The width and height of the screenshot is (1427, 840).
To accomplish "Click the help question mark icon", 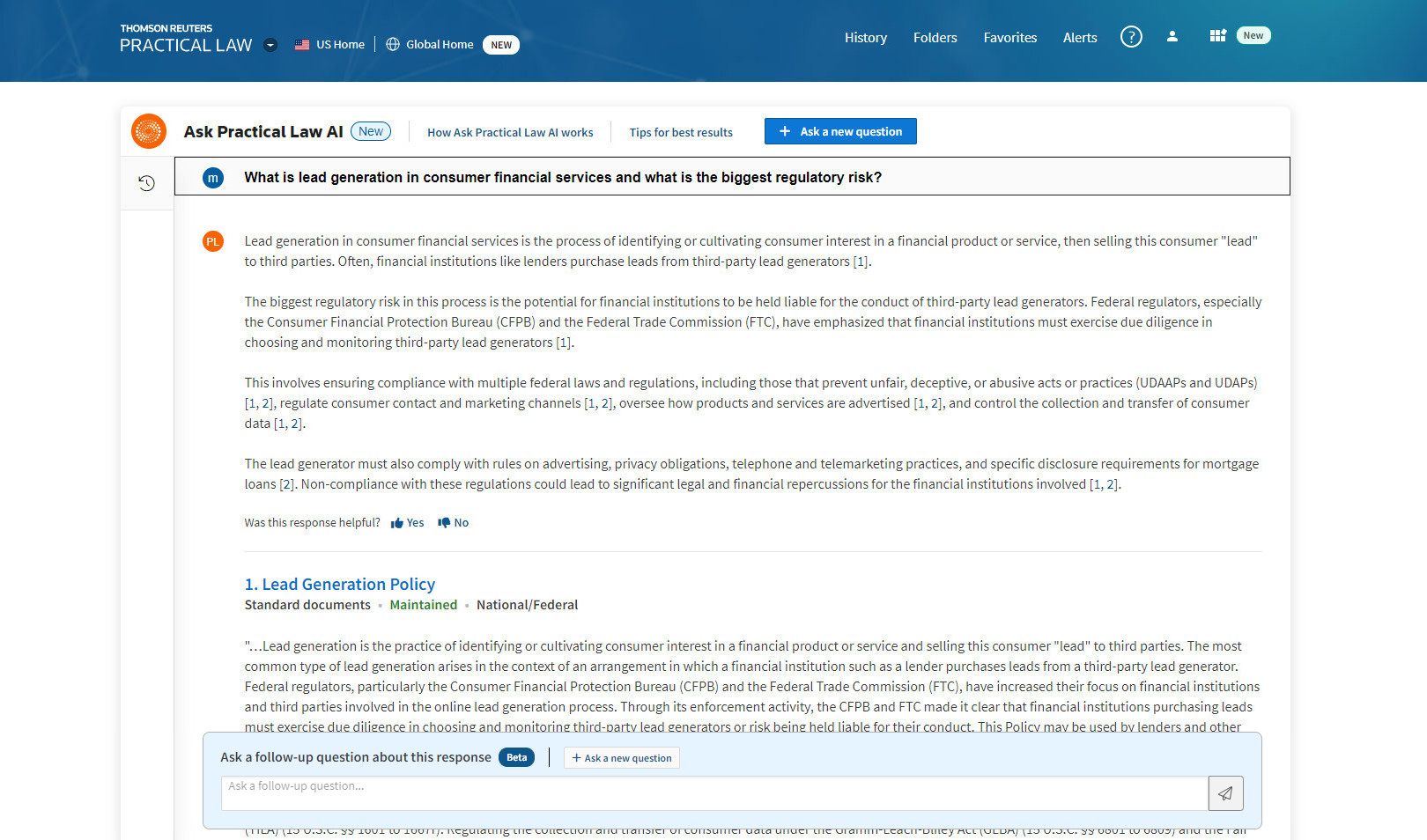I will pyautogui.click(x=1131, y=36).
